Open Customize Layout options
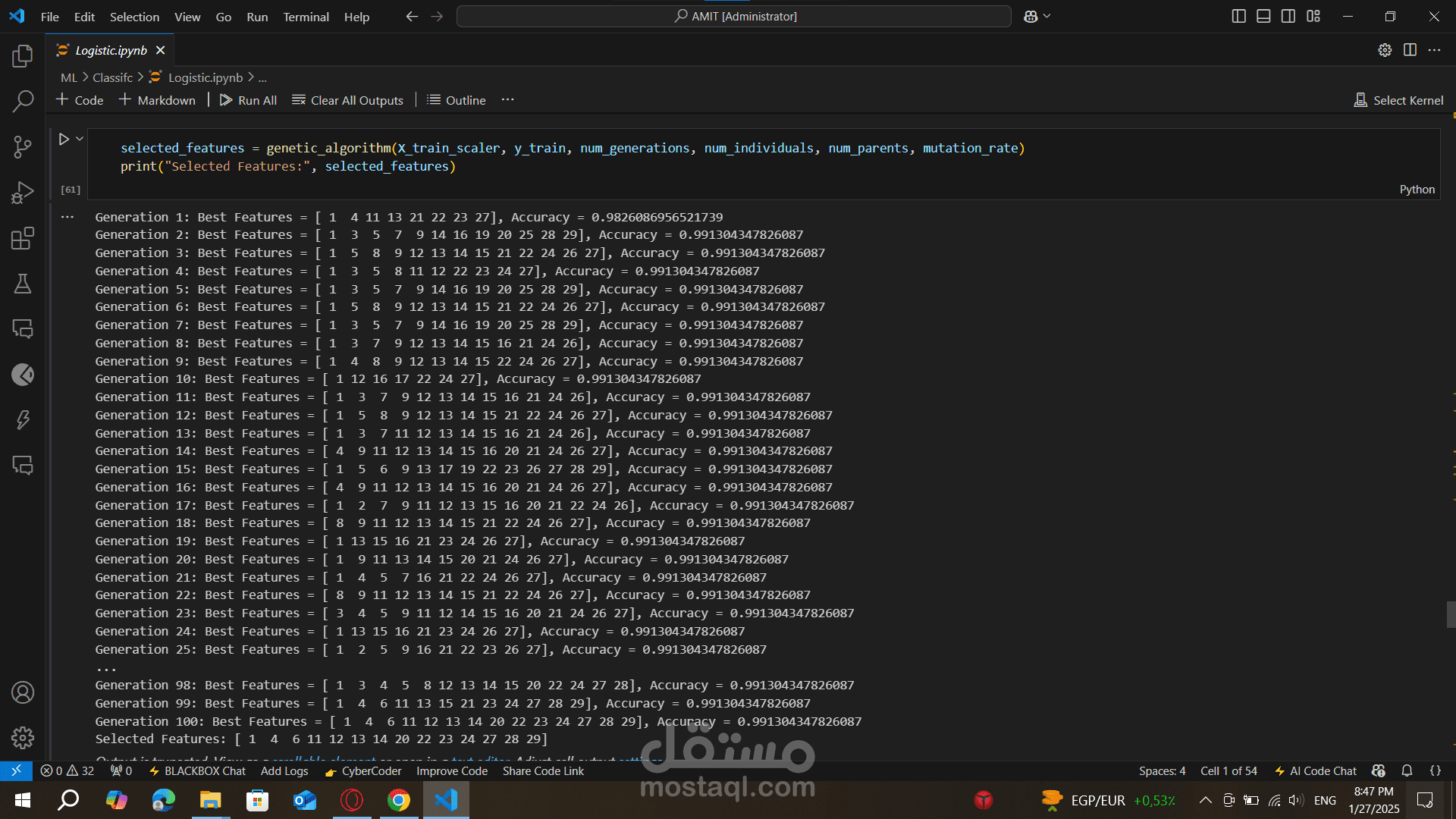Viewport: 1456px width, 819px height. pos(1313,16)
